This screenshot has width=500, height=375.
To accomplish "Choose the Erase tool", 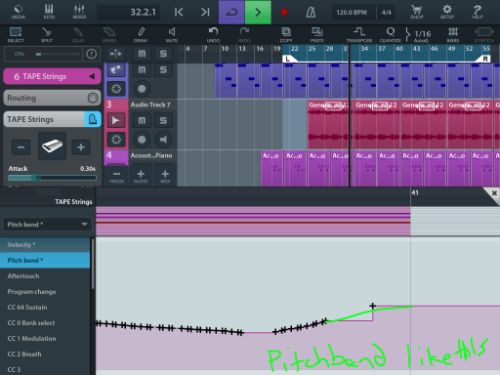I will point(109,35).
